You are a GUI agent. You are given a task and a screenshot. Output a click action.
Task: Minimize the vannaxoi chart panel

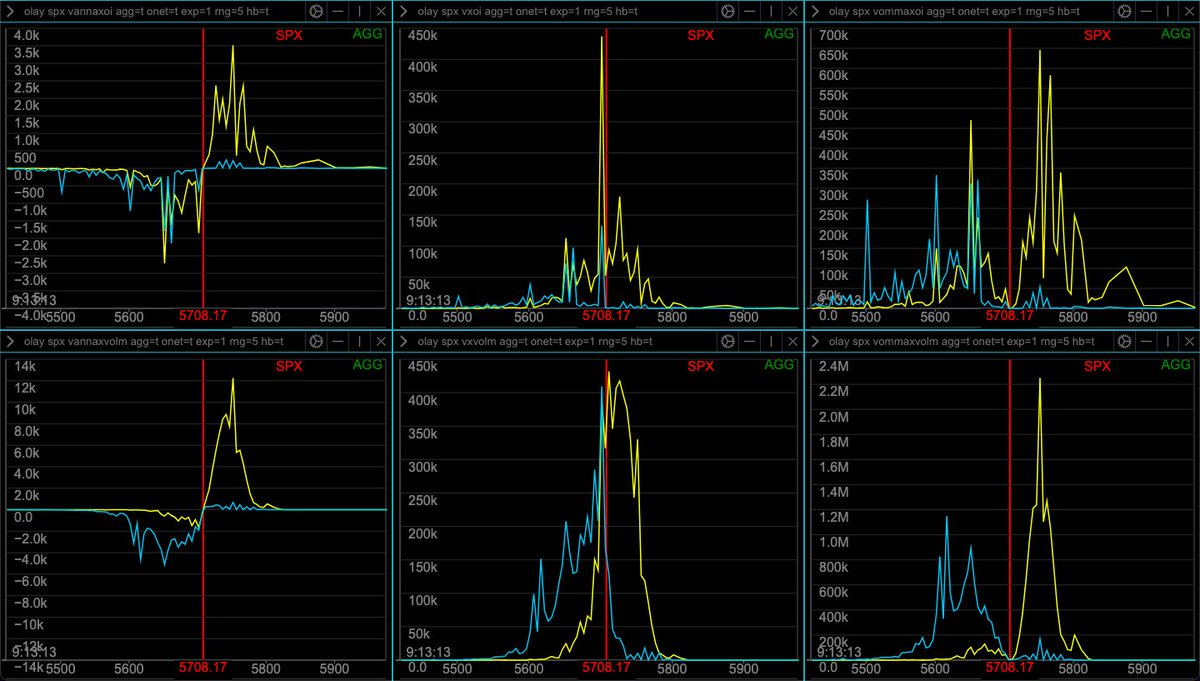339,11
